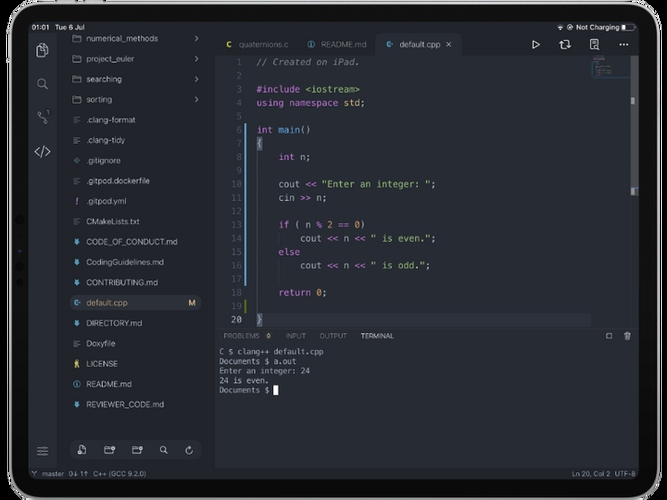
Task: Switch to the PROBLEMS panel tab
Action: click(241, 336)
